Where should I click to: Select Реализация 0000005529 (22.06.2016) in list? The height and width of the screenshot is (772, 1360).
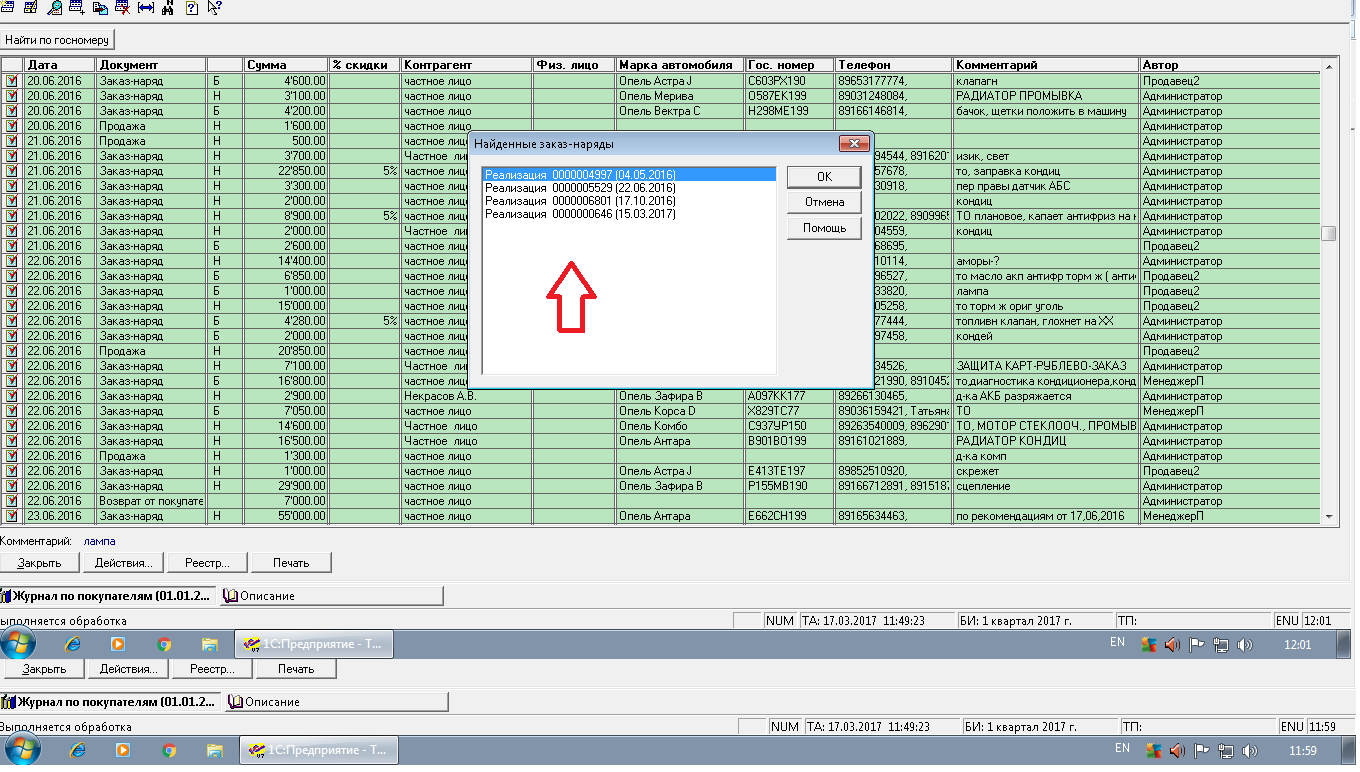pos(580,188)
